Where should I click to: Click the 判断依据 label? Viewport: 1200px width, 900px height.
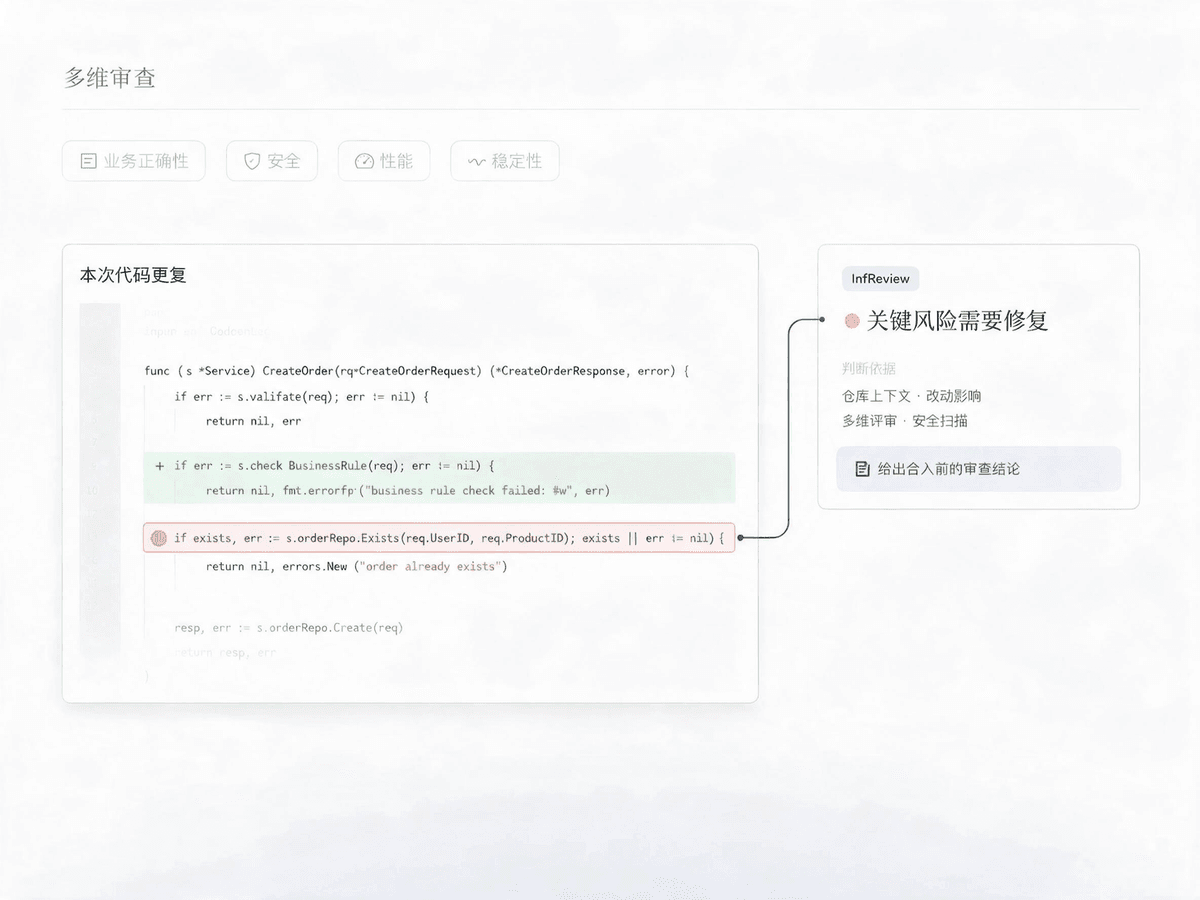[869, 368]
